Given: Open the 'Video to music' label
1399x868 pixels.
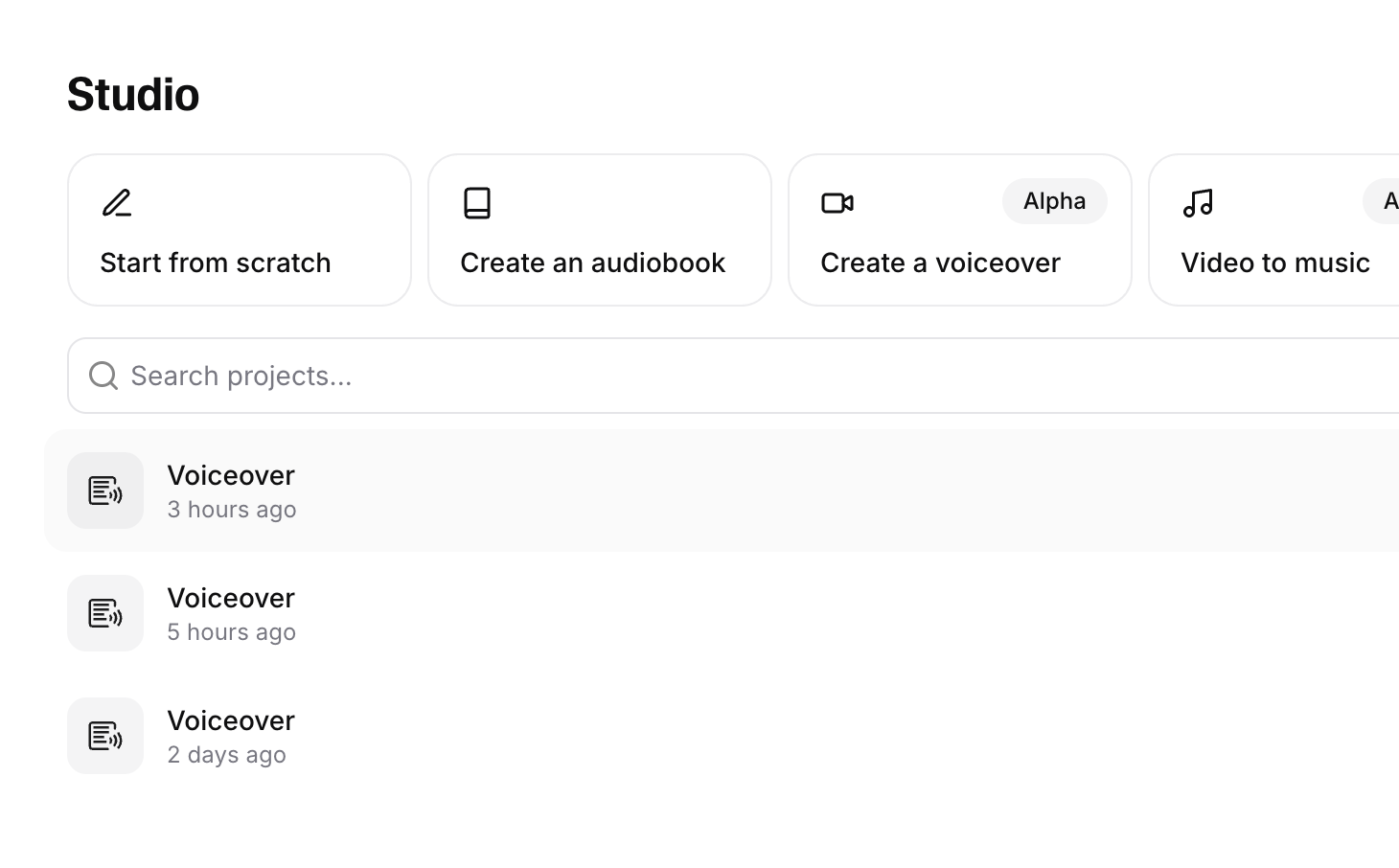Looking at the screenshot, I should tap(1274, 263).
